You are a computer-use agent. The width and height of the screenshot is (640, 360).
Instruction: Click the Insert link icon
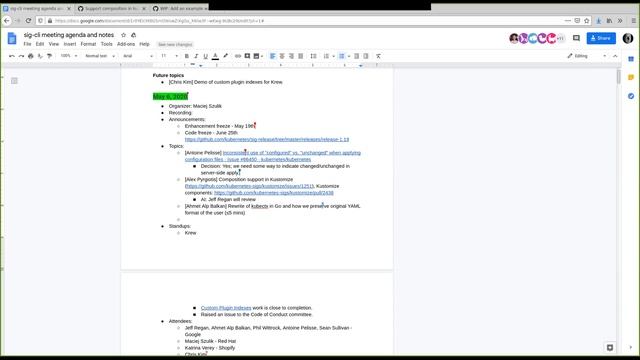(x=238, y=56)
